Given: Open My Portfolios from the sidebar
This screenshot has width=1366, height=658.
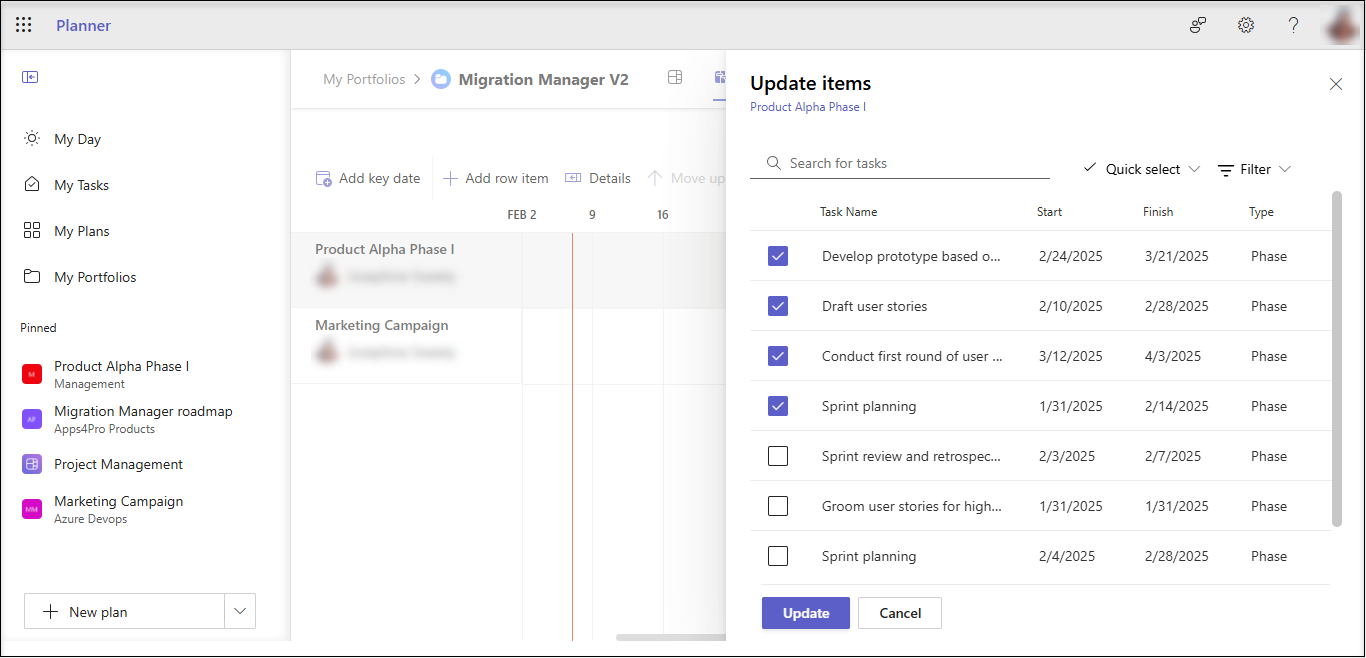Looking at the screenshot, I should 94,277.
